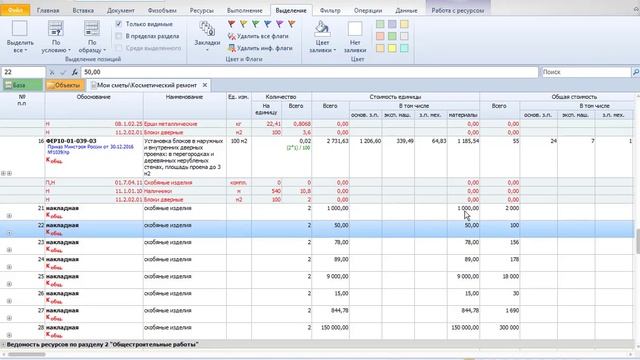Confirm cell edit with checkmark icon
The height and width of the screenshot is (360, 640).
pos(63,72)
